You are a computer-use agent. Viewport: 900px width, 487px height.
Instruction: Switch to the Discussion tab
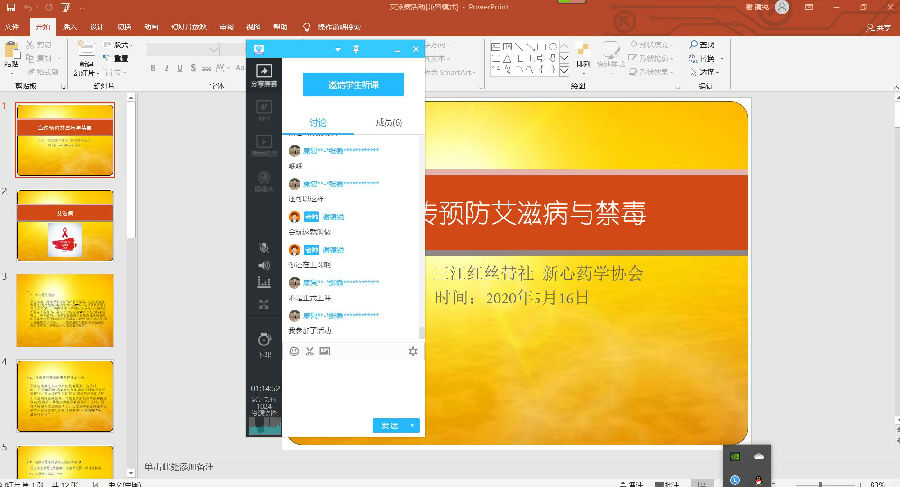coord(318,122)
